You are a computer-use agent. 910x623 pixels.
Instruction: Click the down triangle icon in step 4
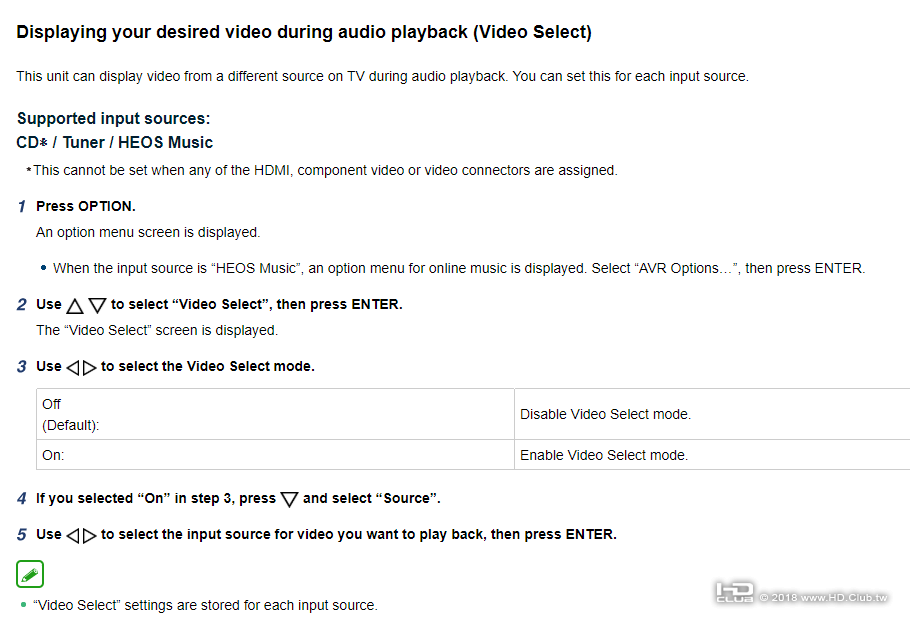coord(290,499)
